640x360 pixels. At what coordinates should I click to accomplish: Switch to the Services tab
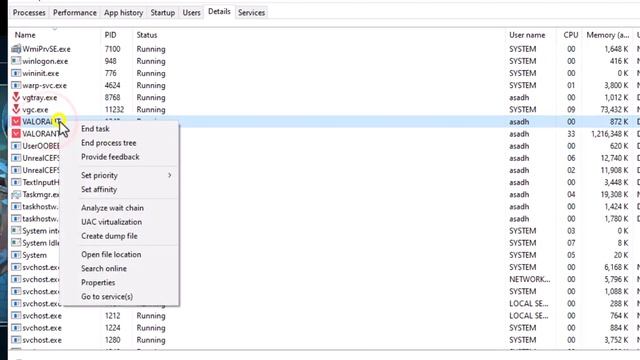(251, 13)
